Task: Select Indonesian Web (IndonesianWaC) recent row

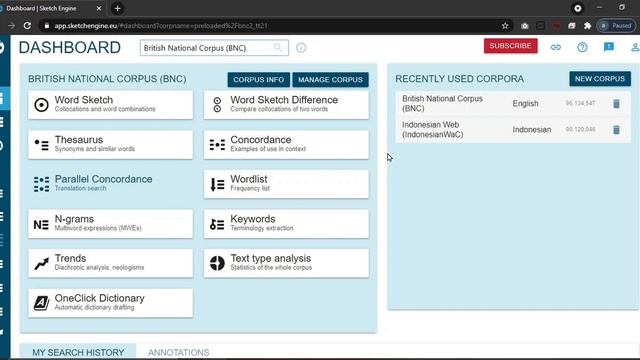Action: click(x=513, y=130)
